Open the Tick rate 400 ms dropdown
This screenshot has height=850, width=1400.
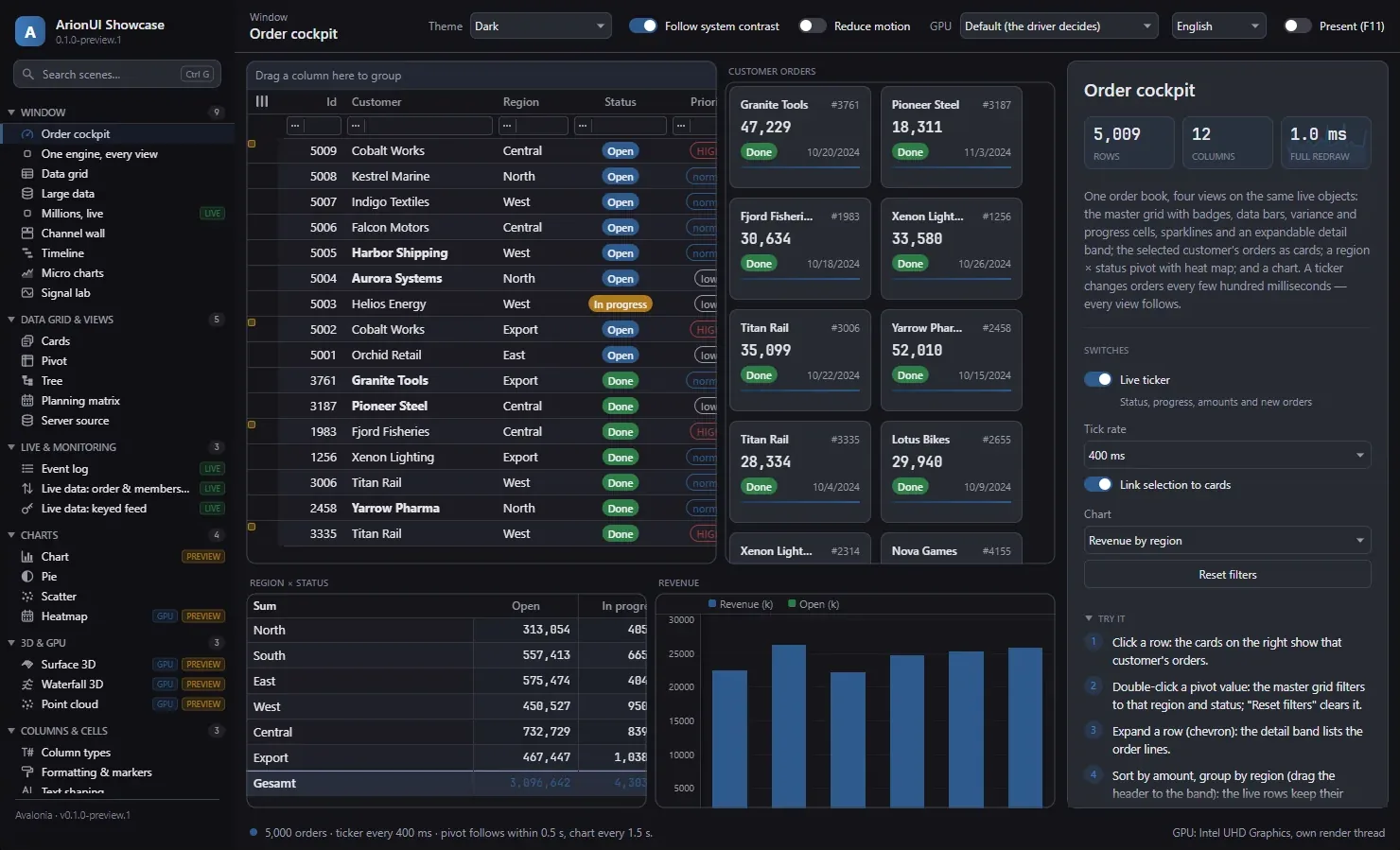point(1228,455)
